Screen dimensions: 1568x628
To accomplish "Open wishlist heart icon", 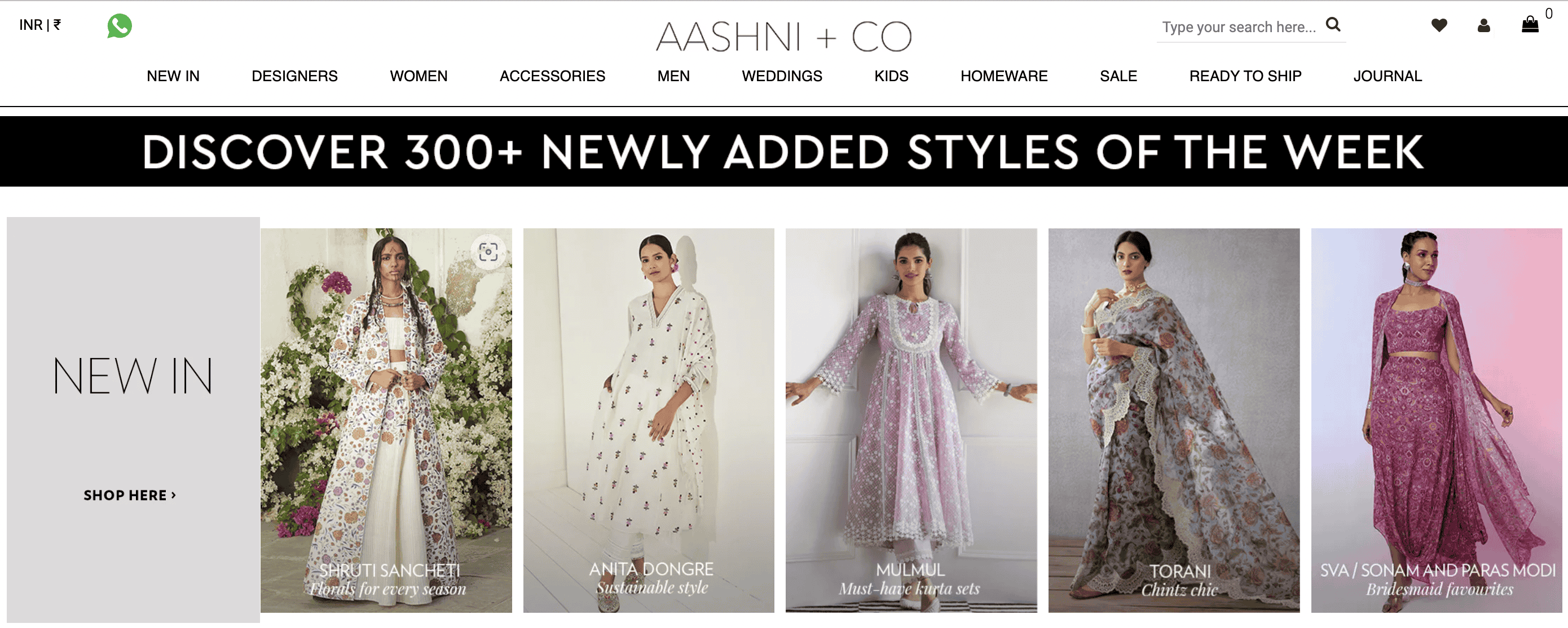I will pos(1439,25).
